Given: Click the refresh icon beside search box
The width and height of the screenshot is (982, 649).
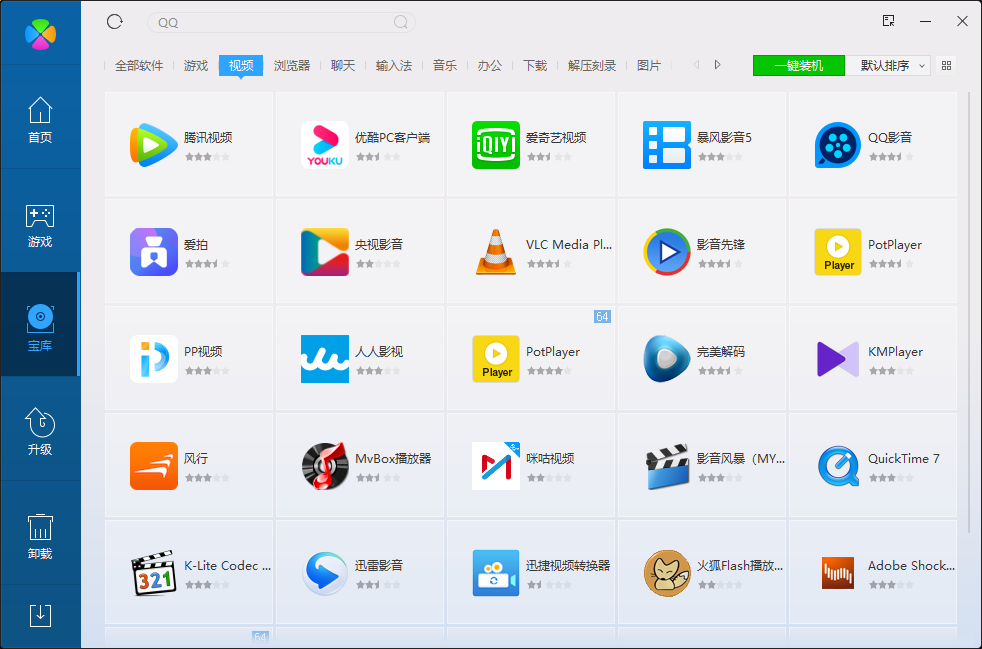Looking at the screenshot, I should click(115, 22).
